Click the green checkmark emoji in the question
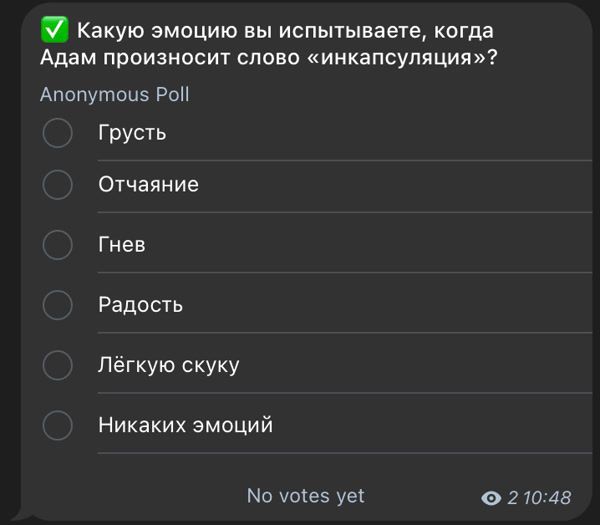Image resolution: width=600 pixels, height=525 pixels. coord(54,31)
